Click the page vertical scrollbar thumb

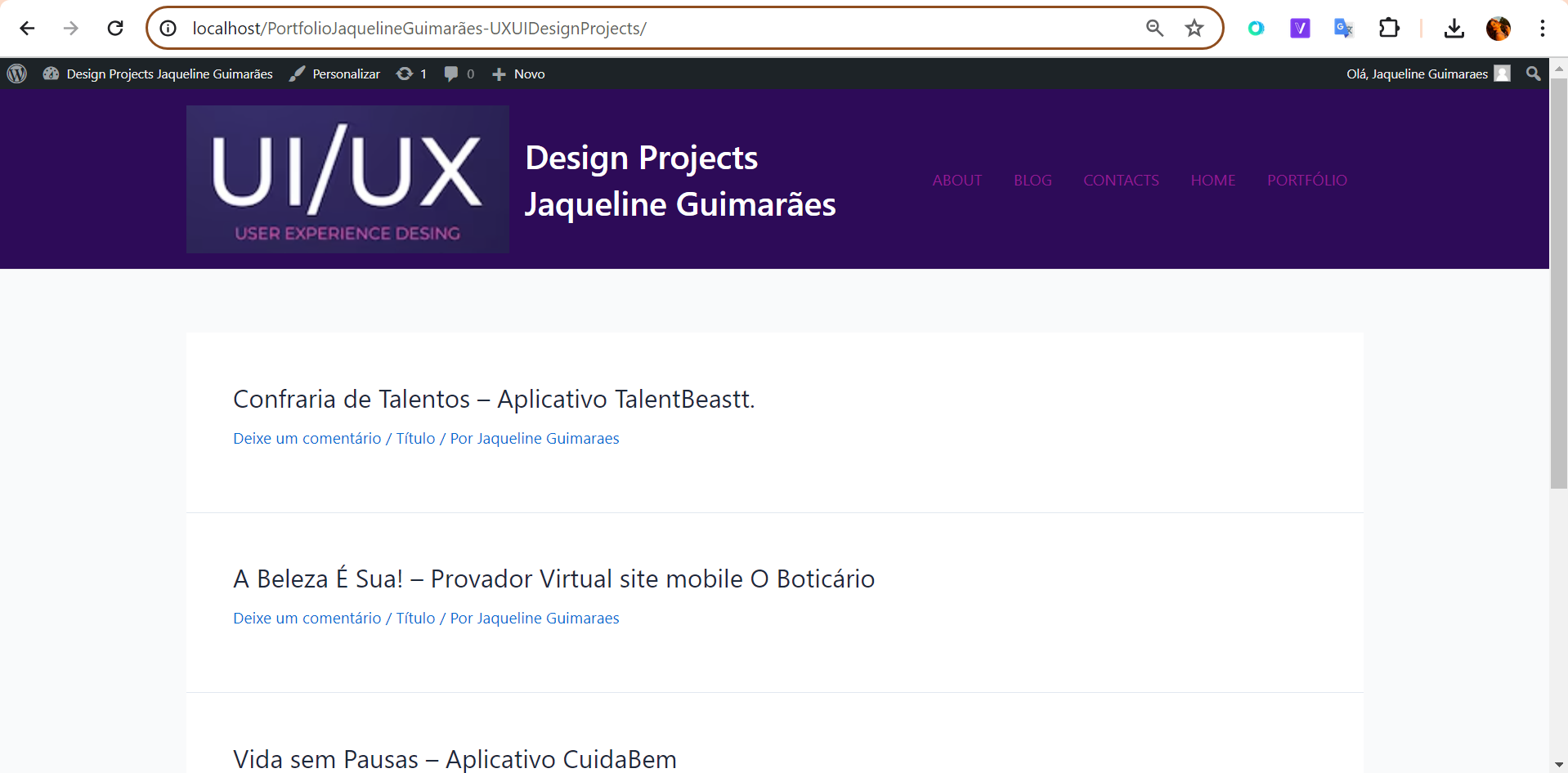click(1559, 284)
